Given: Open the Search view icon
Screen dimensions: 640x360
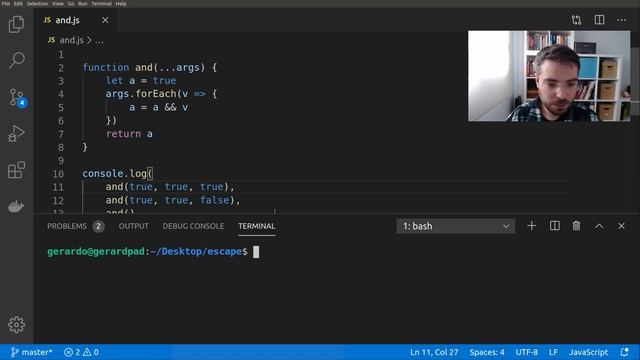Looking at the screenshot, I should [x=16, y=60].
